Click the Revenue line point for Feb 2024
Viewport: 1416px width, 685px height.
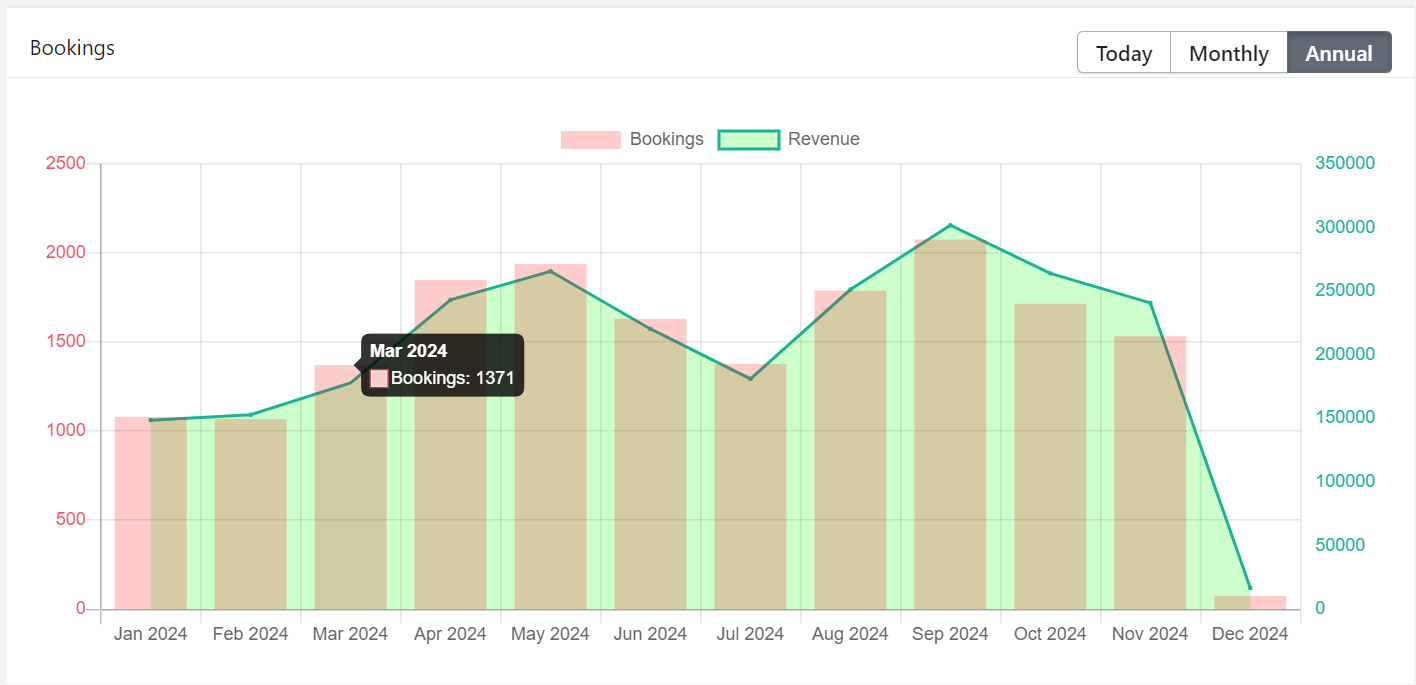point(251,415)
